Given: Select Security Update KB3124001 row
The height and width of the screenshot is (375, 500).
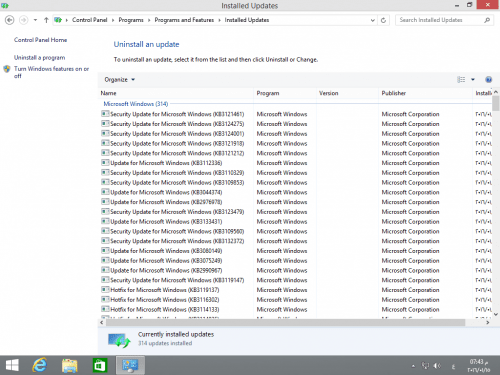Looking at the screenshot, I should coord(296,134).
